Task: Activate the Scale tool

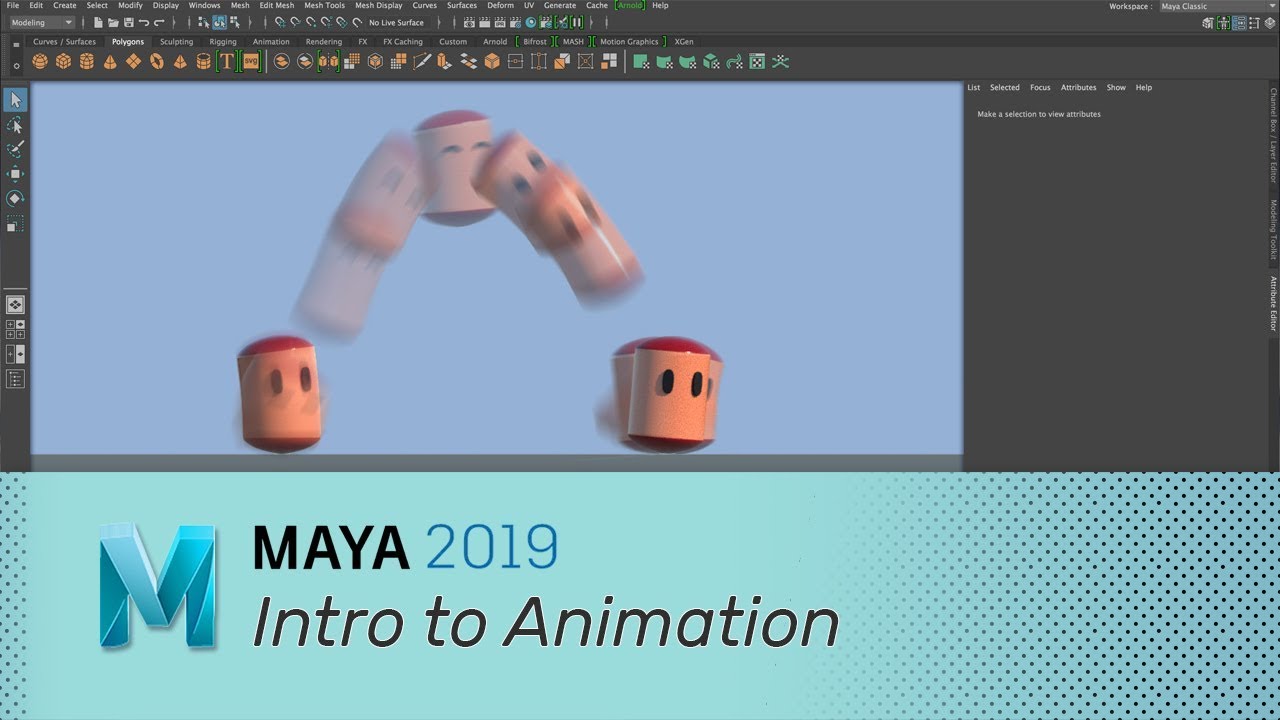Action: coord(15,224)
